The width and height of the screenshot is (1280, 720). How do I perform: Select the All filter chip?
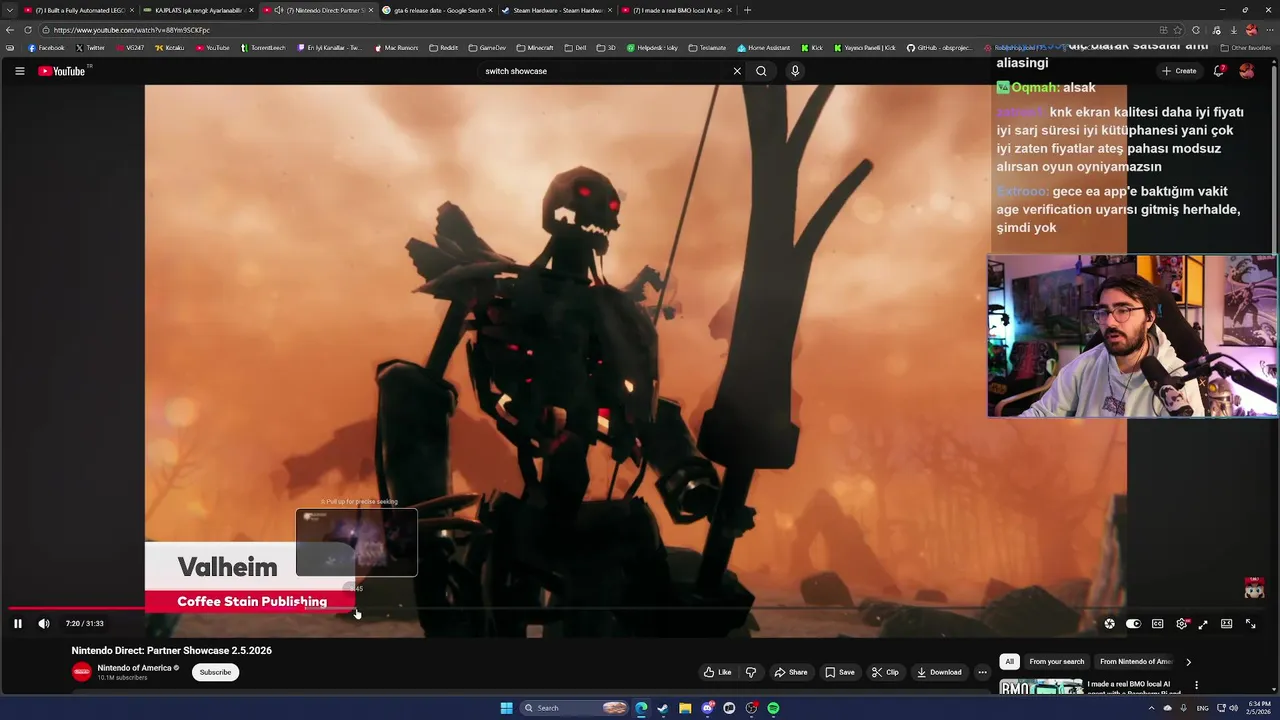click(x=1009, y=661)
